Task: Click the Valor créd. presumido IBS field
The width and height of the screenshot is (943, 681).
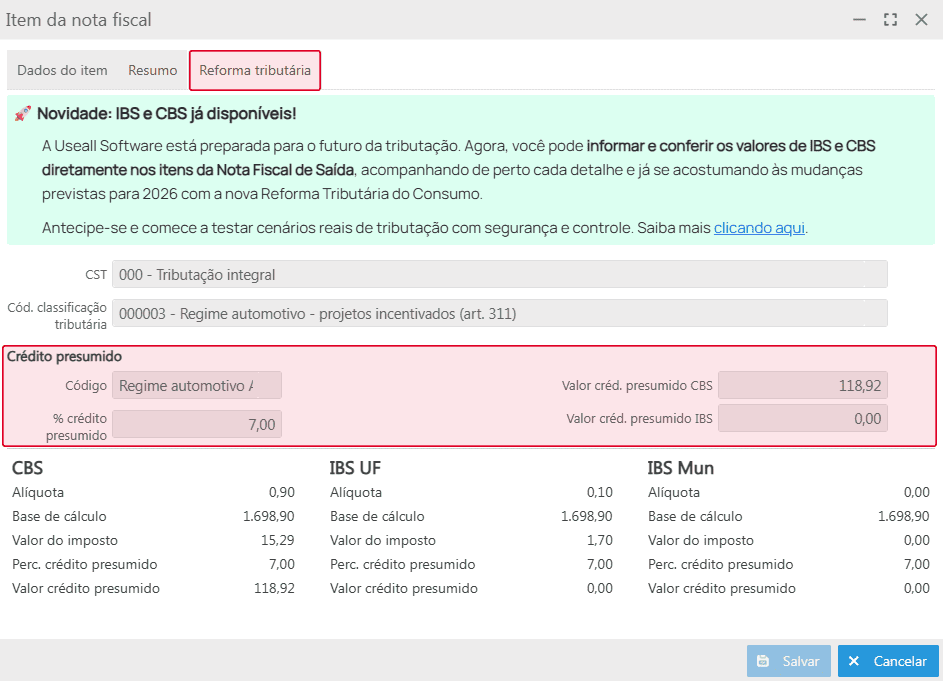Action: (x=802, y=419)
